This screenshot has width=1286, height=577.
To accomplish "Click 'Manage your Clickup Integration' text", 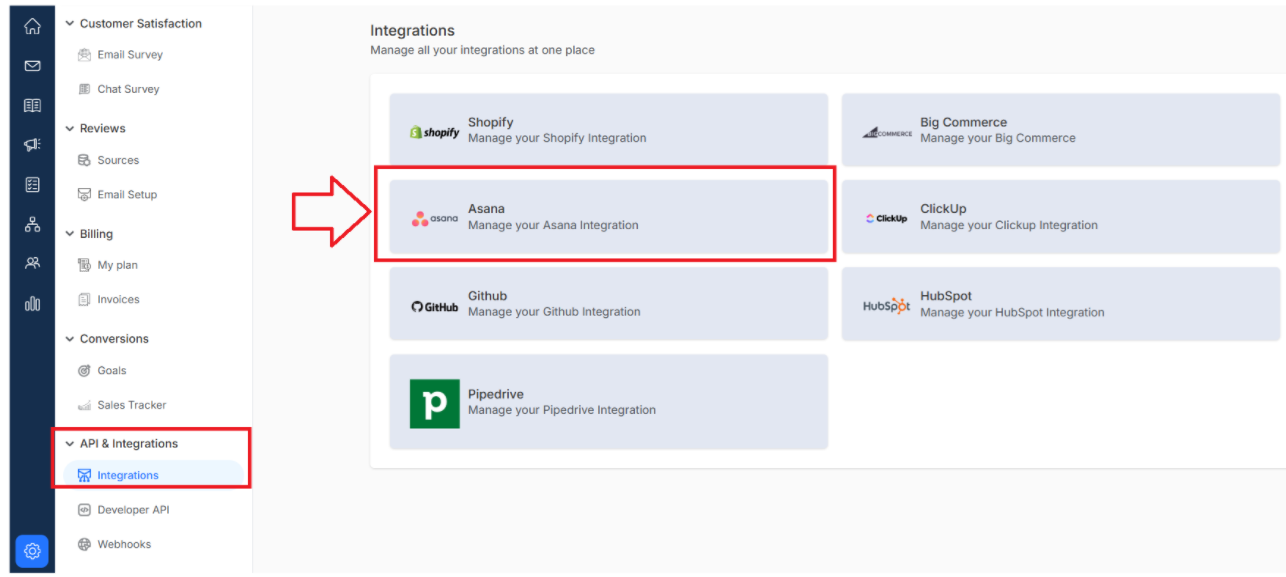I will (x=1009, y=225).
